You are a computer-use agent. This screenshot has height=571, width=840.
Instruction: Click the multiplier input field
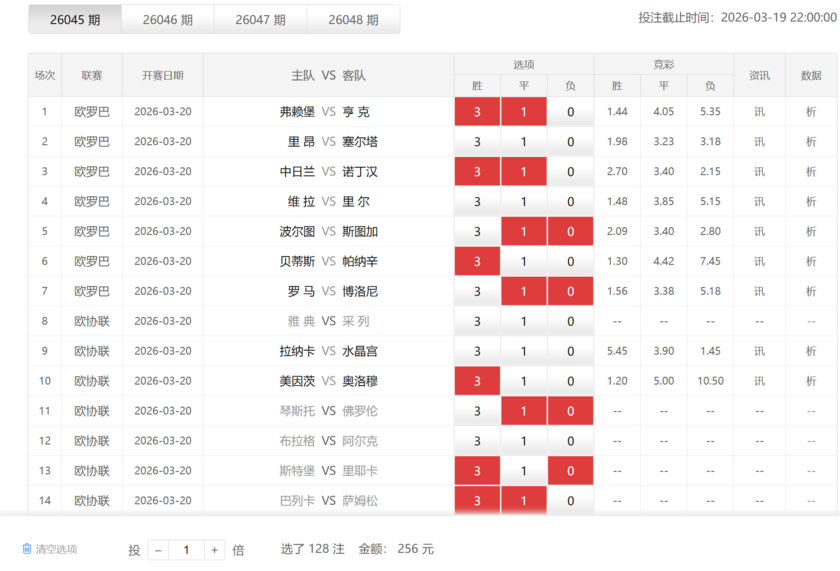pyautogui.click(x=186, y=550)
